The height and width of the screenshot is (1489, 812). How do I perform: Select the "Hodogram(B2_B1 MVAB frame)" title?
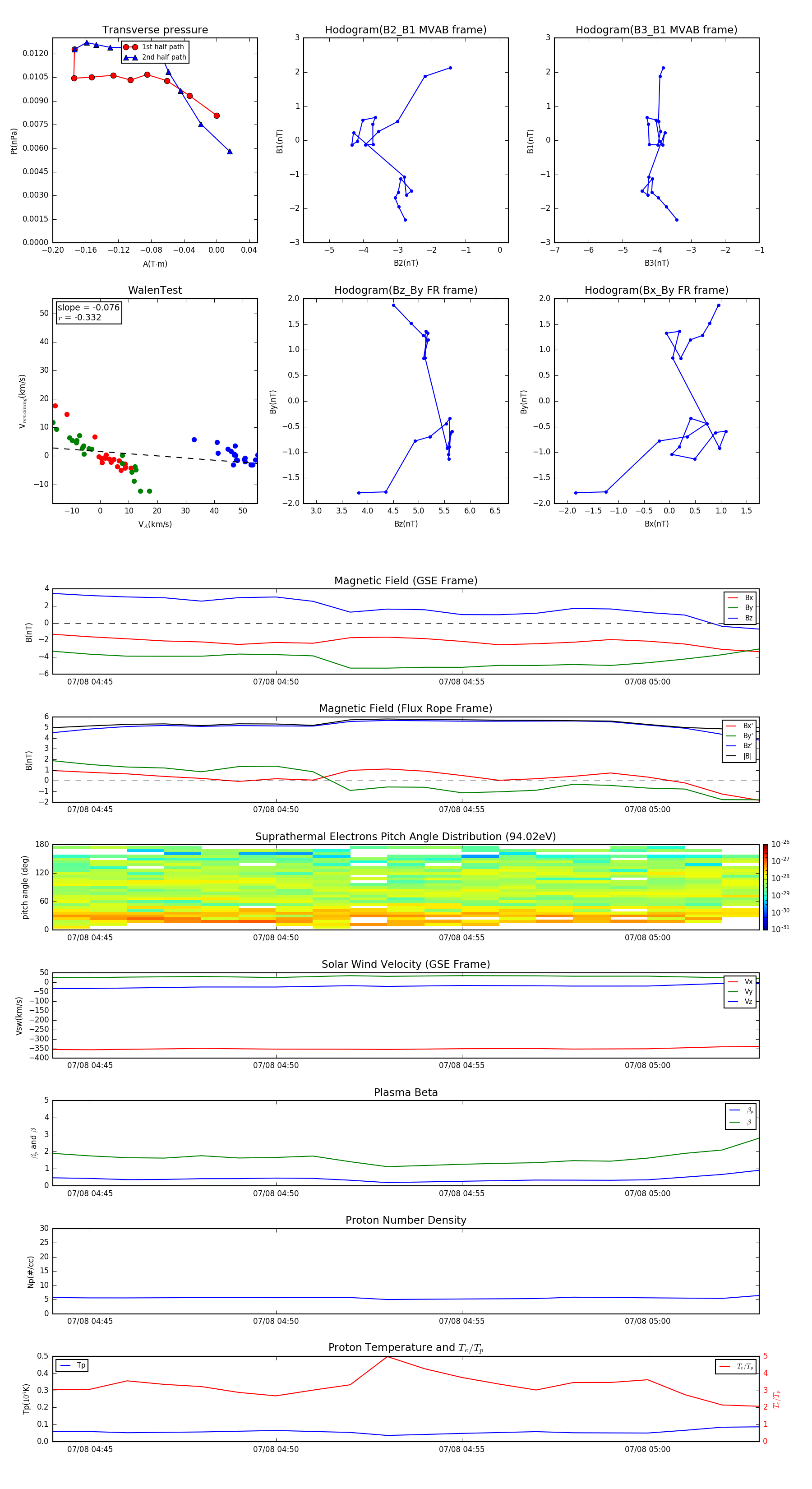(x=406, y=29)
